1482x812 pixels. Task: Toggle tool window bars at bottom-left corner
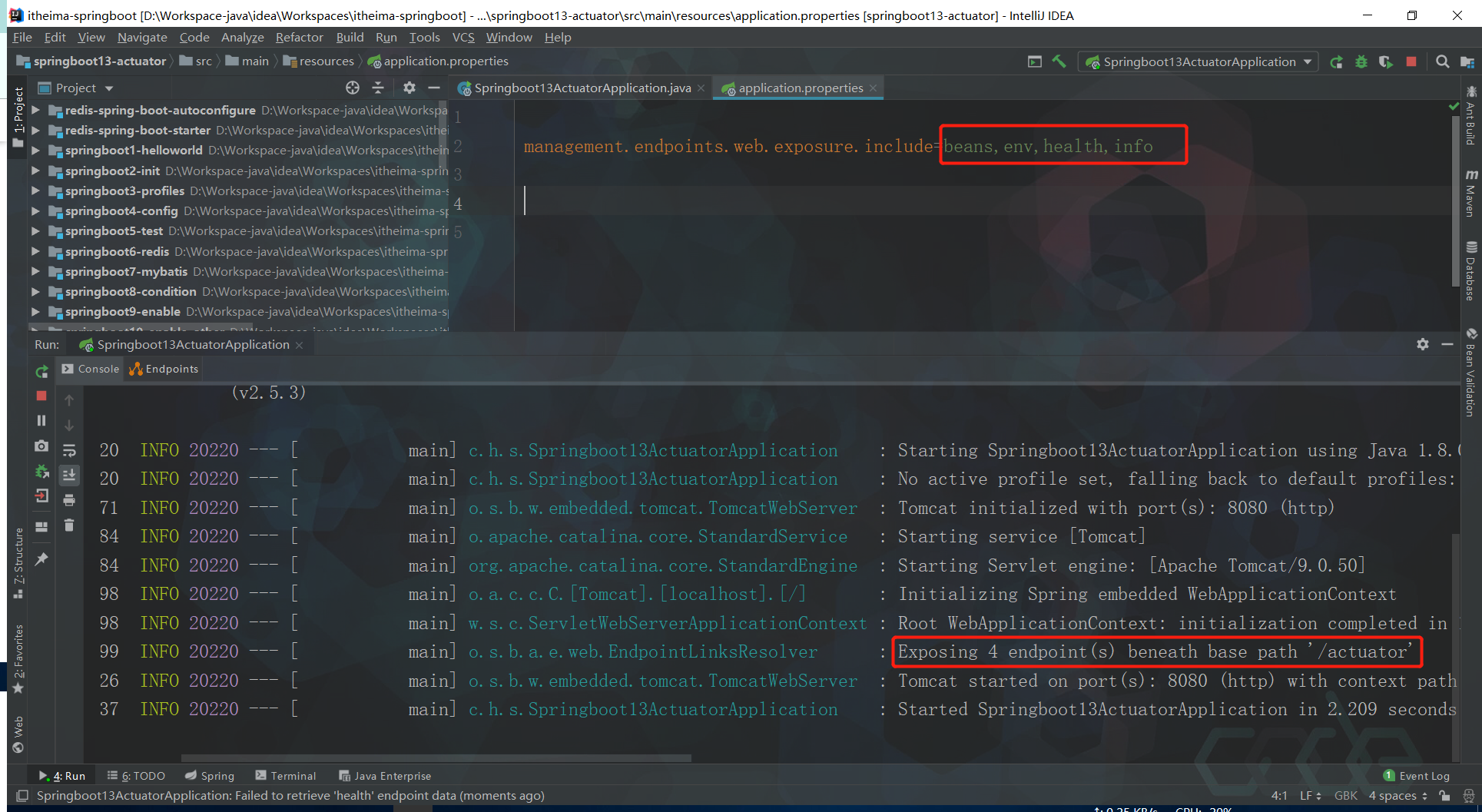point(22,796)
